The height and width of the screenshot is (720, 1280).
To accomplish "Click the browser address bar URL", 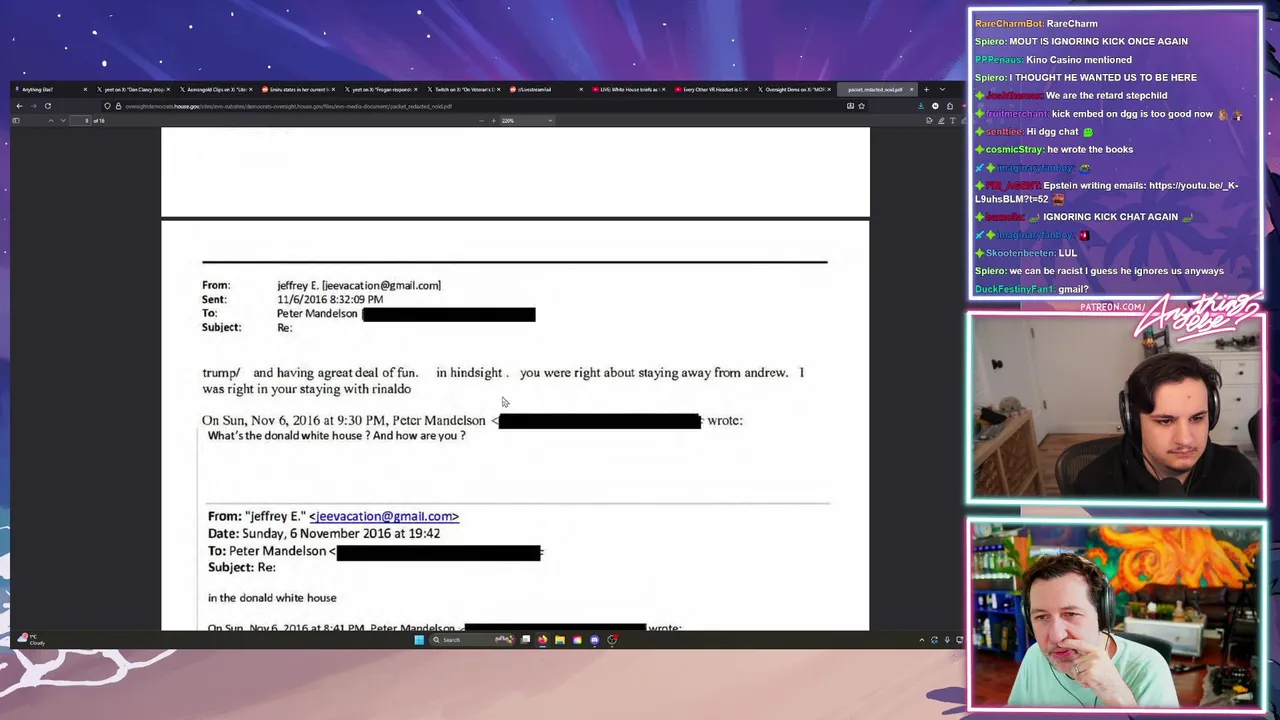I will coord(288,106).
